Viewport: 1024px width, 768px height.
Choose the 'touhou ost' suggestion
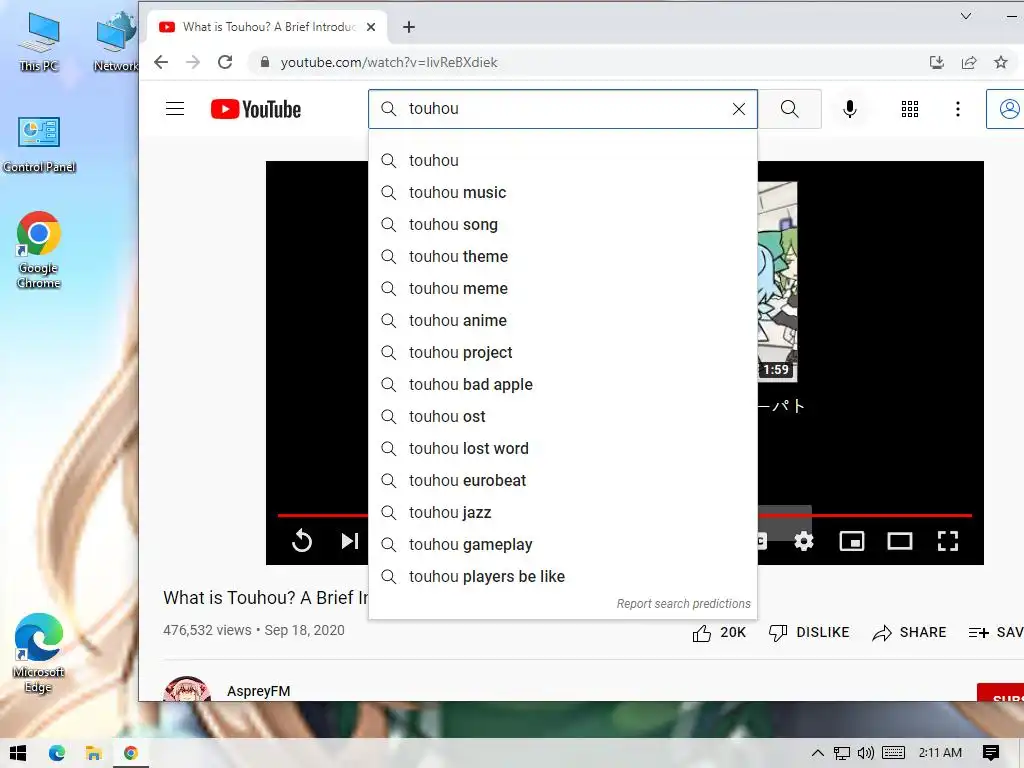click(x=563, y=417)
